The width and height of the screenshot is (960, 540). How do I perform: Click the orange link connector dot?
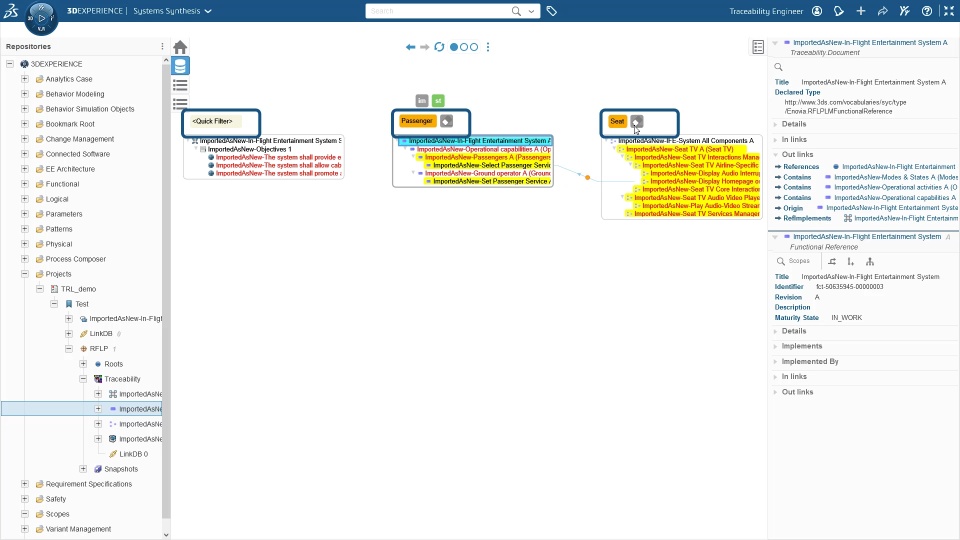[x=588, y=178]
